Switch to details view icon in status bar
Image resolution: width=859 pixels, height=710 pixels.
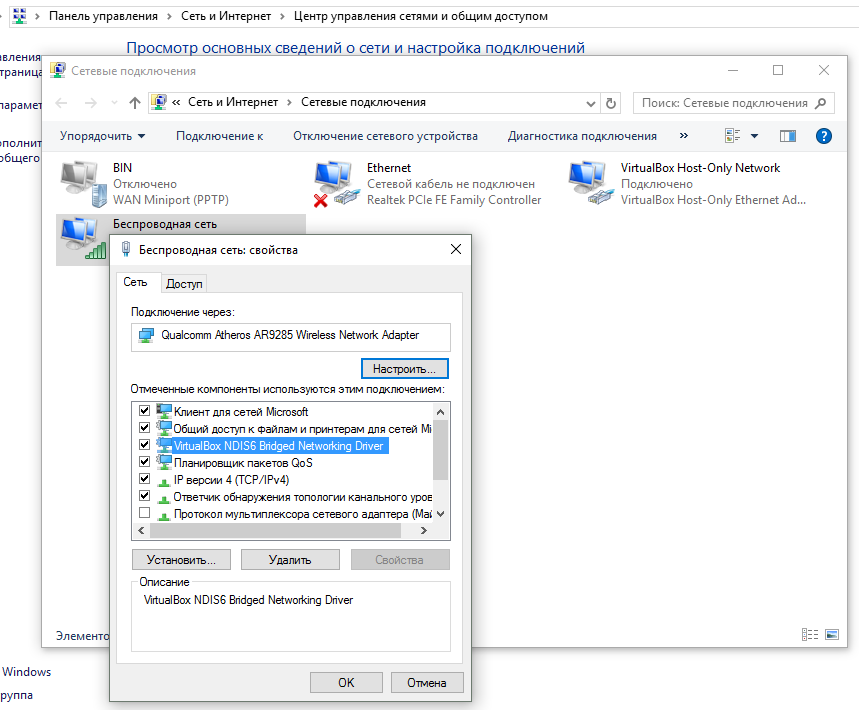(810, 634)
